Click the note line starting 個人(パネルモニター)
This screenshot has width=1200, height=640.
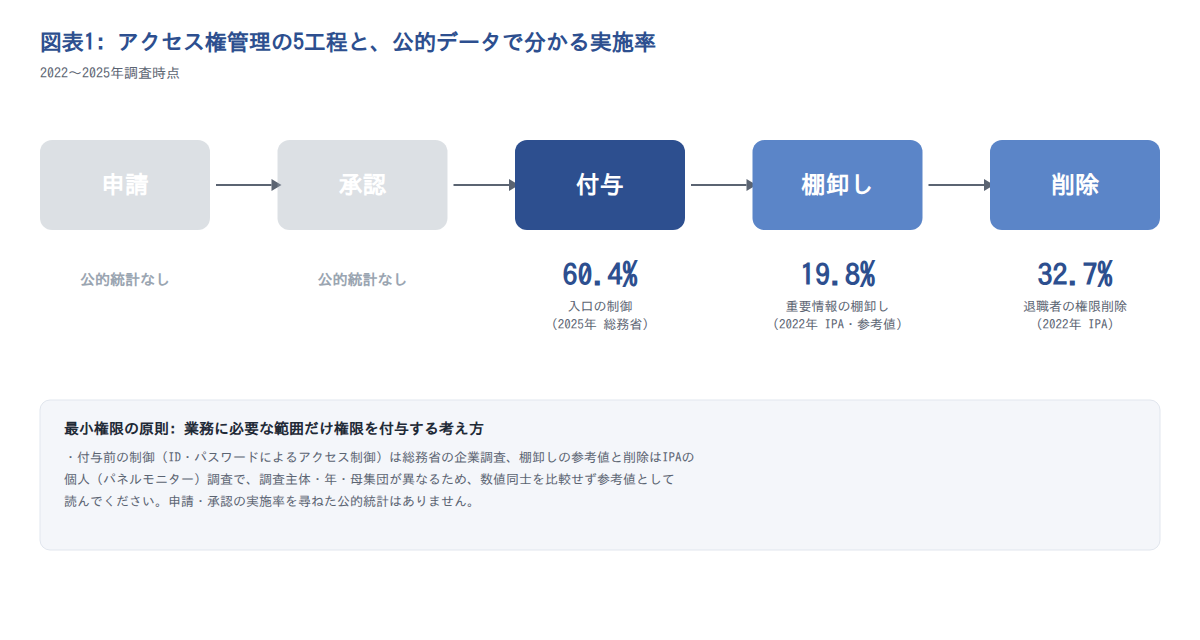click(x=370, y=479)
